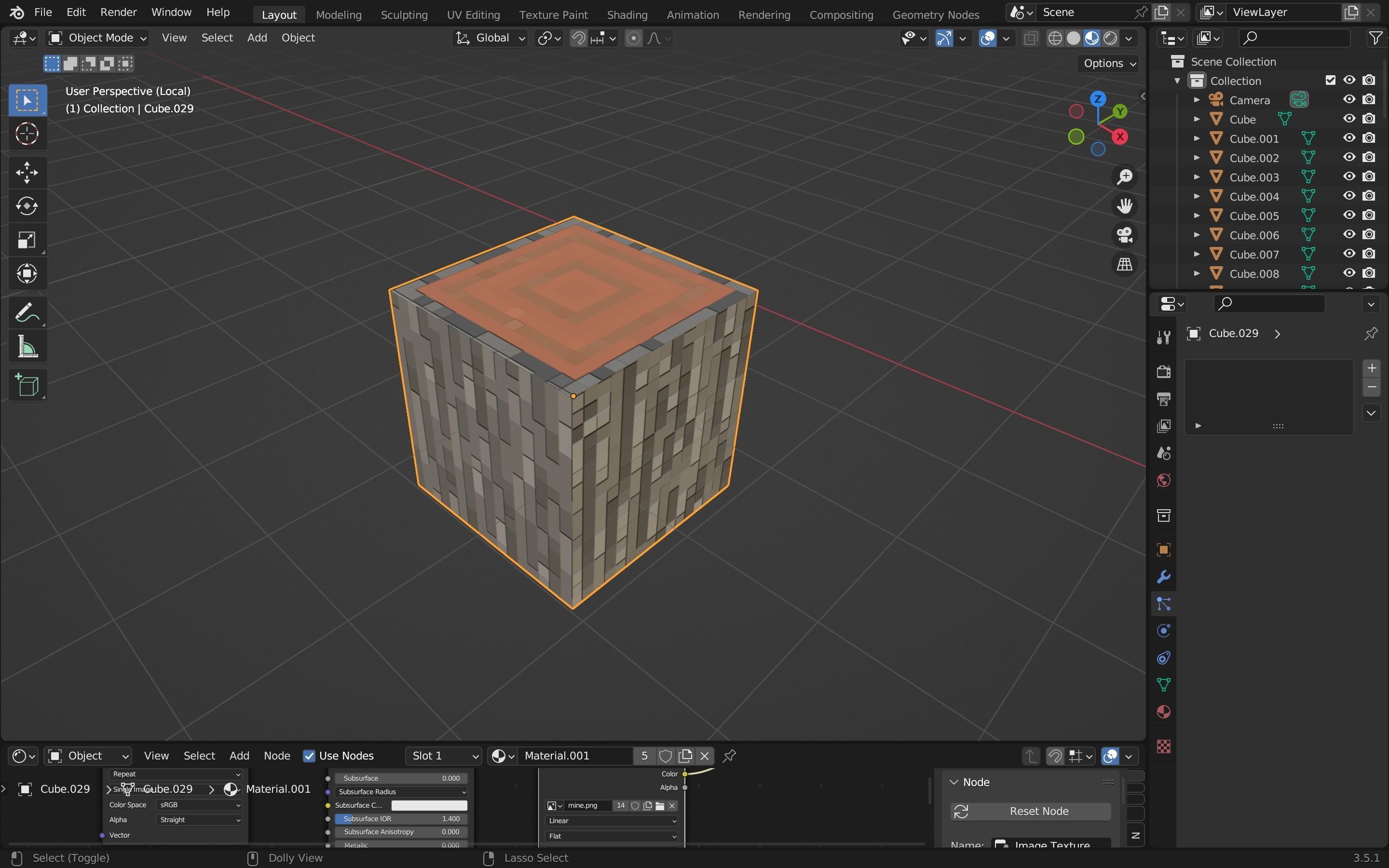Screen dimensions: 1389x868
Task: Add material slot with plus button
Action: 1371,368
